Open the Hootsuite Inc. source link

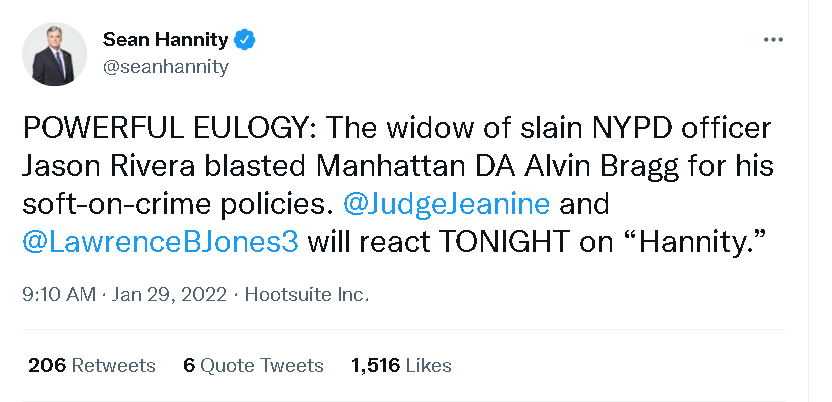click(306, 295)
